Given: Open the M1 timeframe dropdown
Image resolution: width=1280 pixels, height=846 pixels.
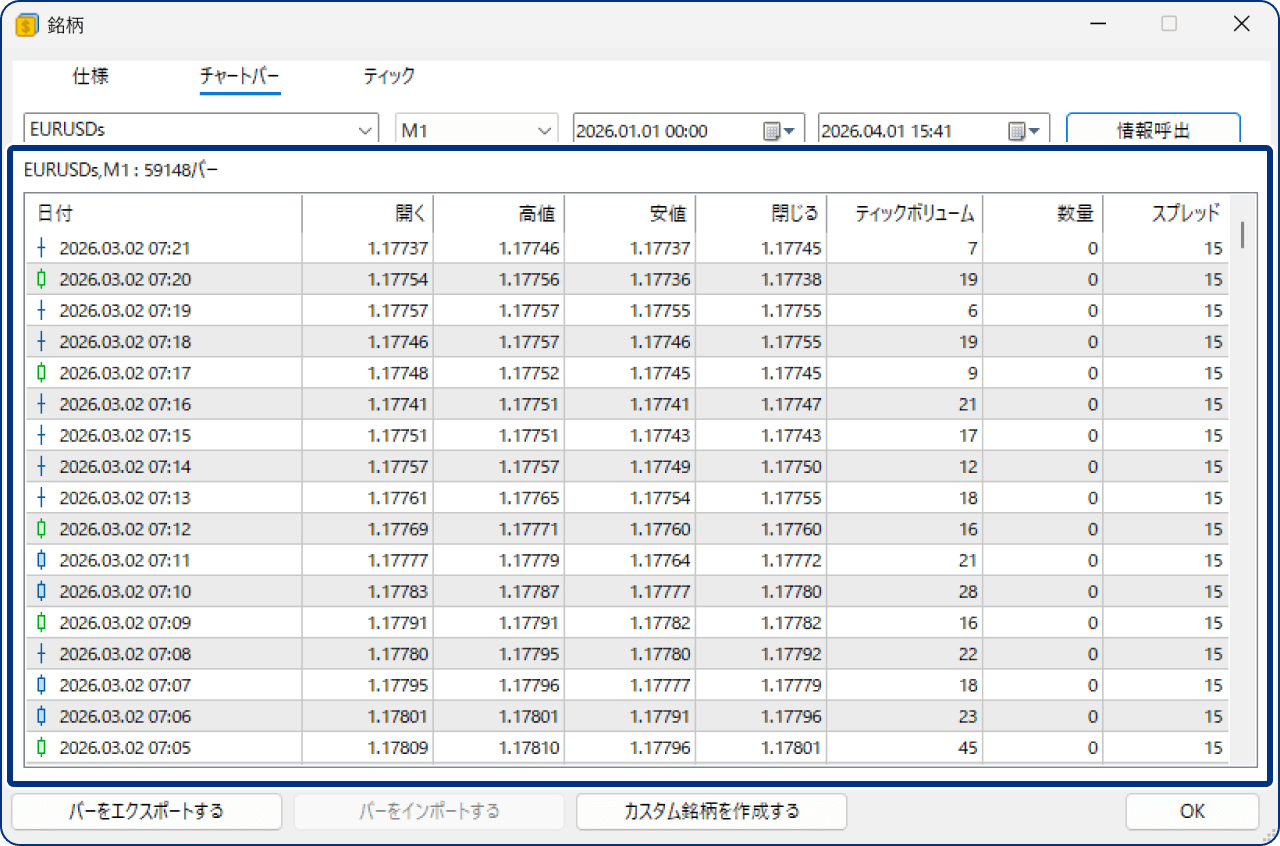Looking at the screenshot, I should (545, 128).
